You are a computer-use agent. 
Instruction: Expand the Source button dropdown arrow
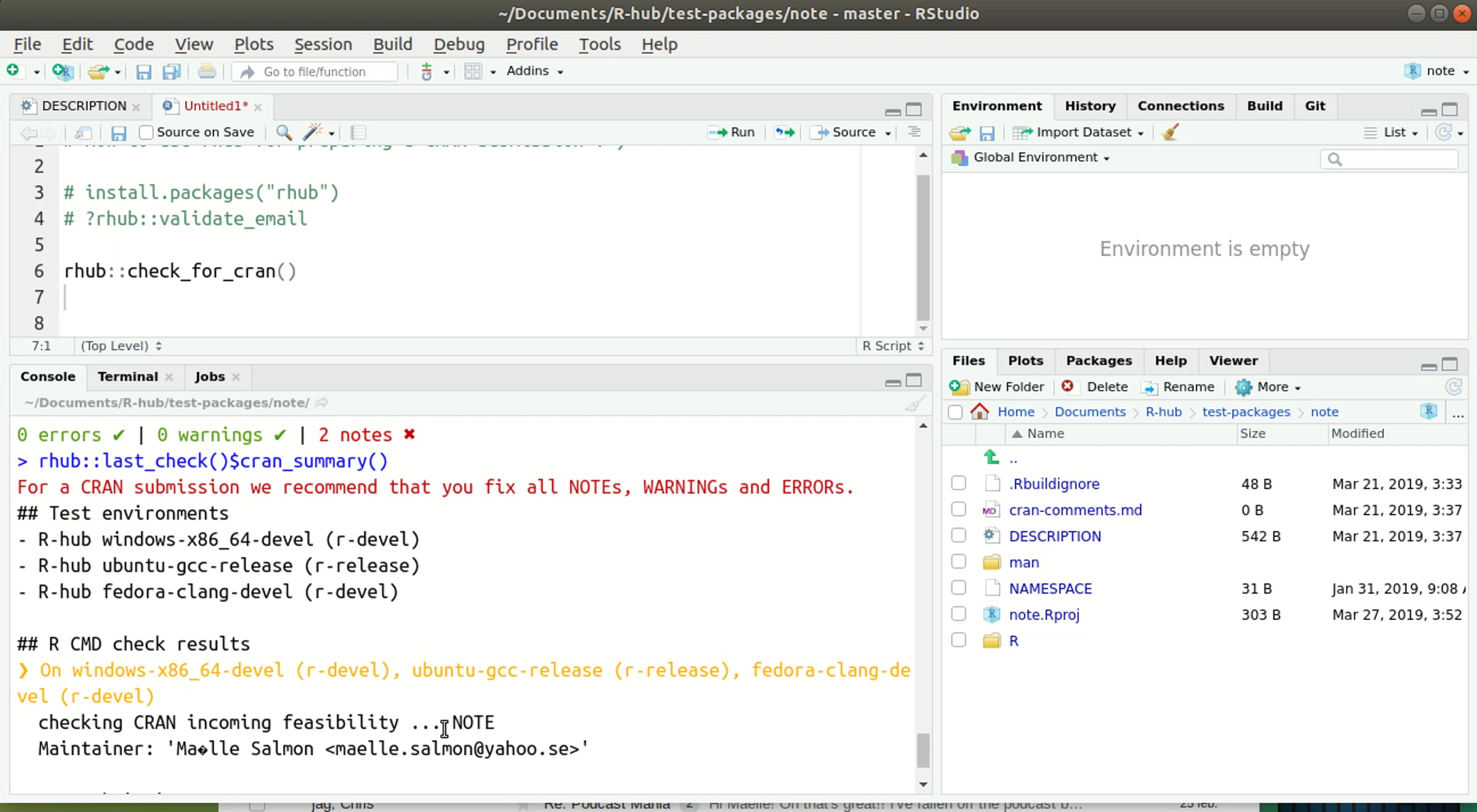click(888, 133)
